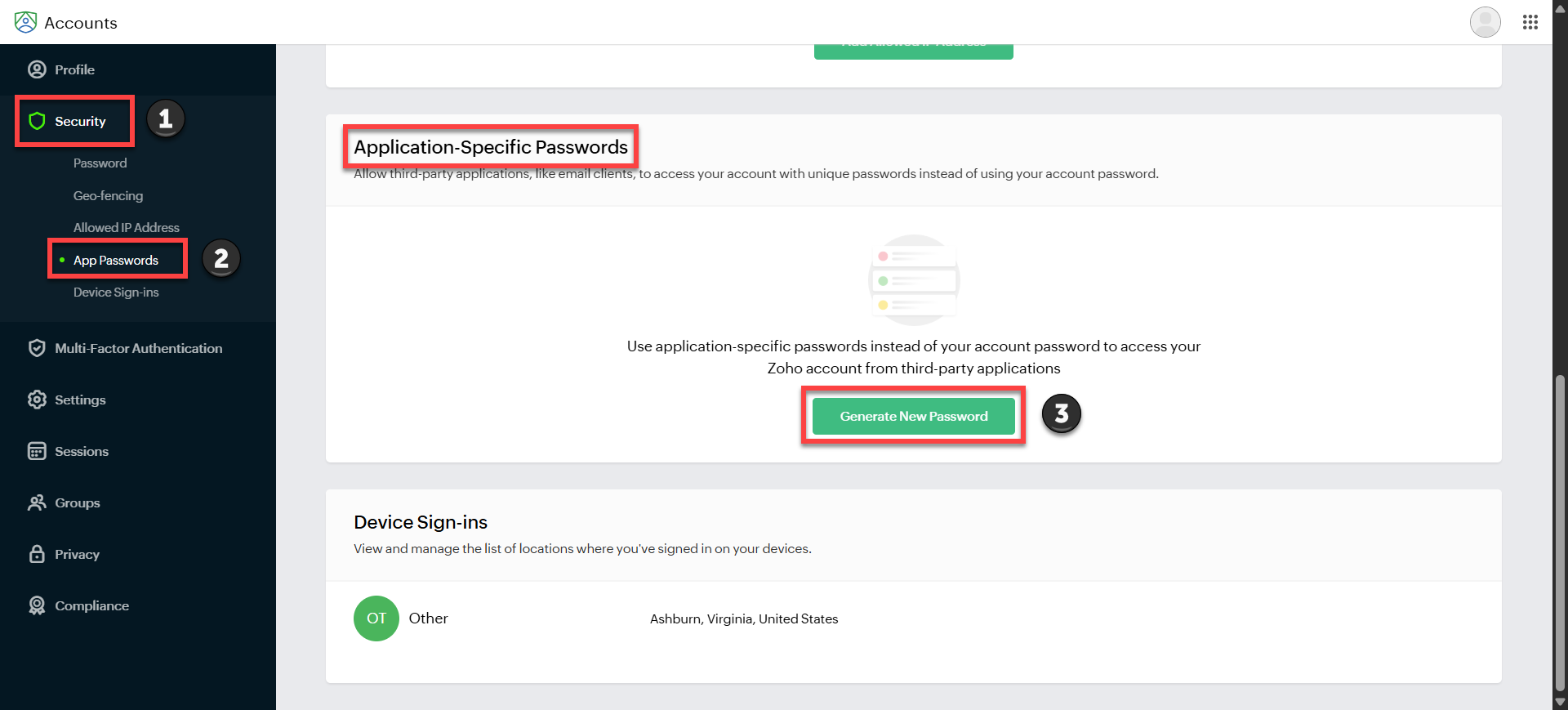
Task: Click the Compliance badge icon
Action: (37, 605)
